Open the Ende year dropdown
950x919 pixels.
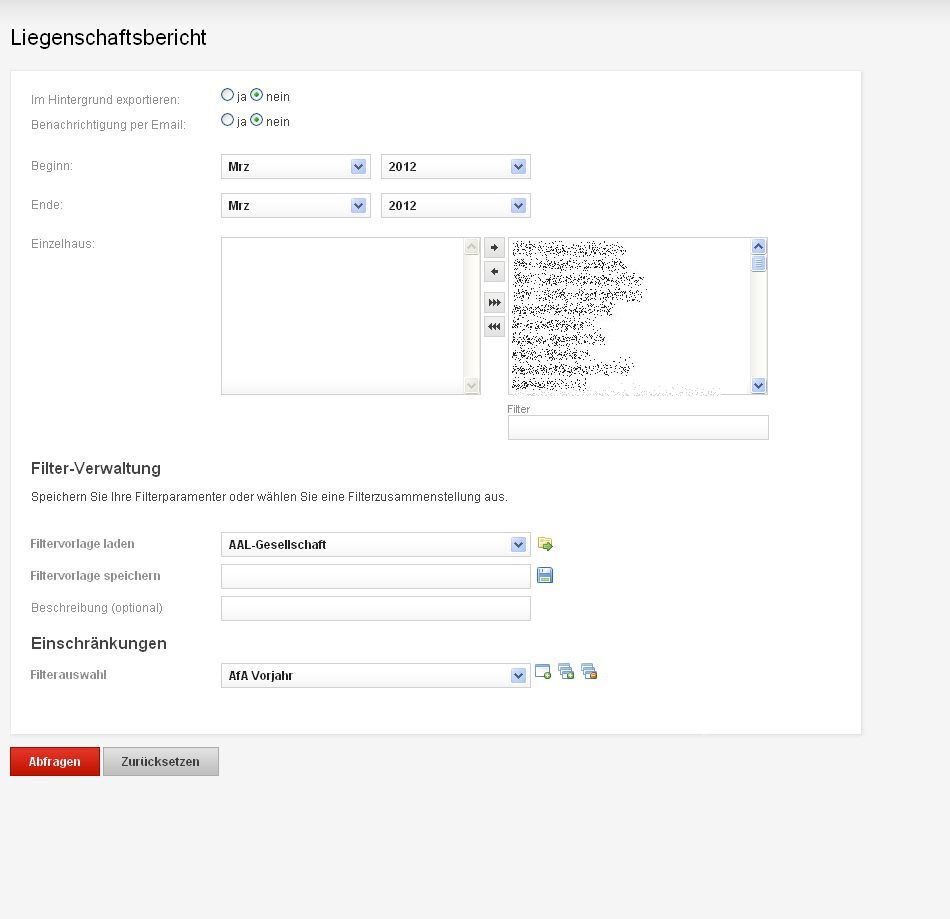tap(456, 205)
